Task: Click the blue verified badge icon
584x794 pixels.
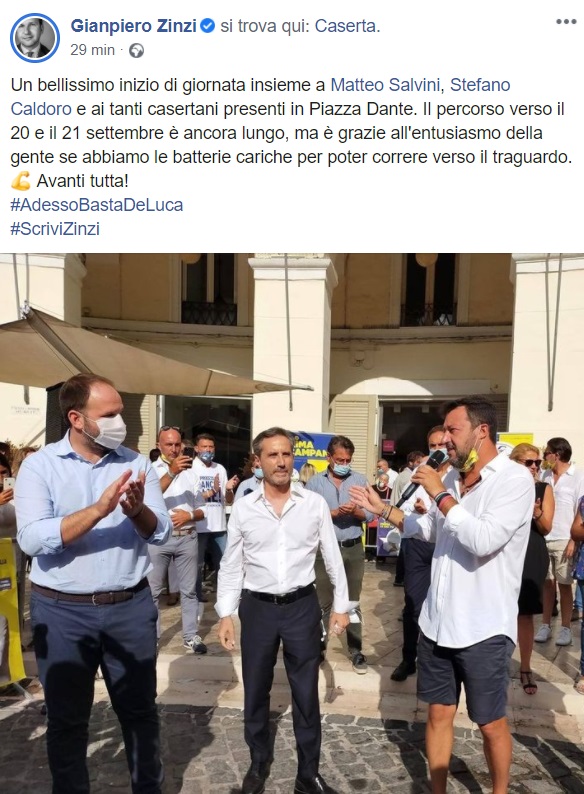Action: tap(208, 25)
